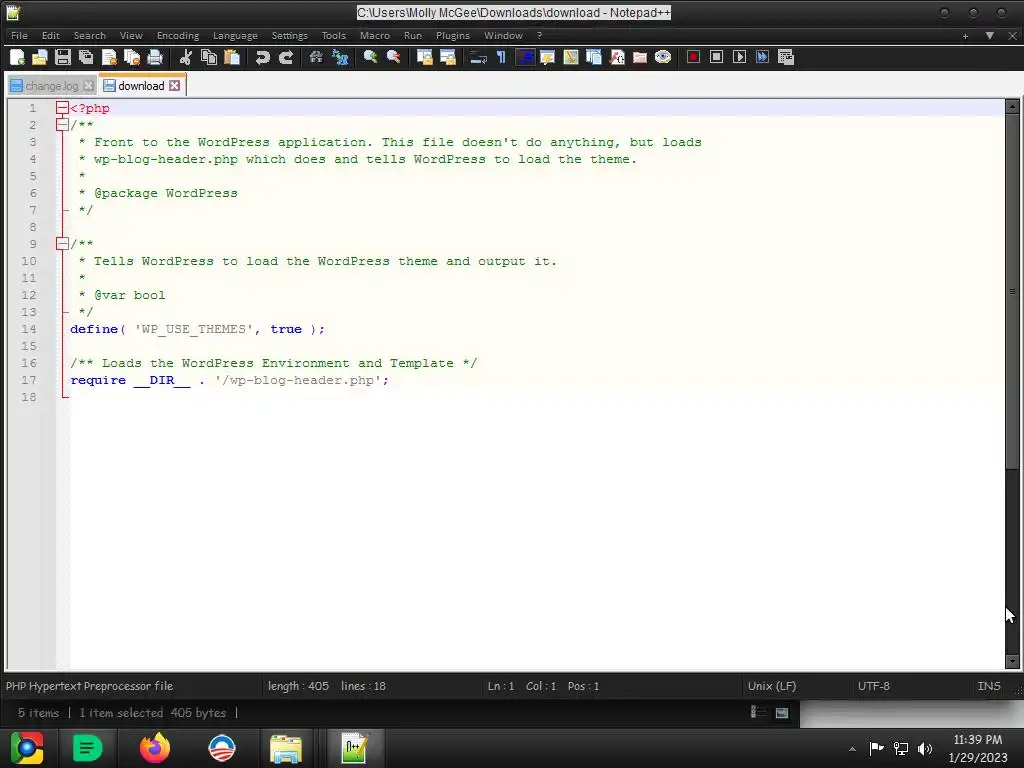Screen dimensions: 1024x768
Task: Toggle synchronized horizontal scrolling
Action: pos(447,57)
